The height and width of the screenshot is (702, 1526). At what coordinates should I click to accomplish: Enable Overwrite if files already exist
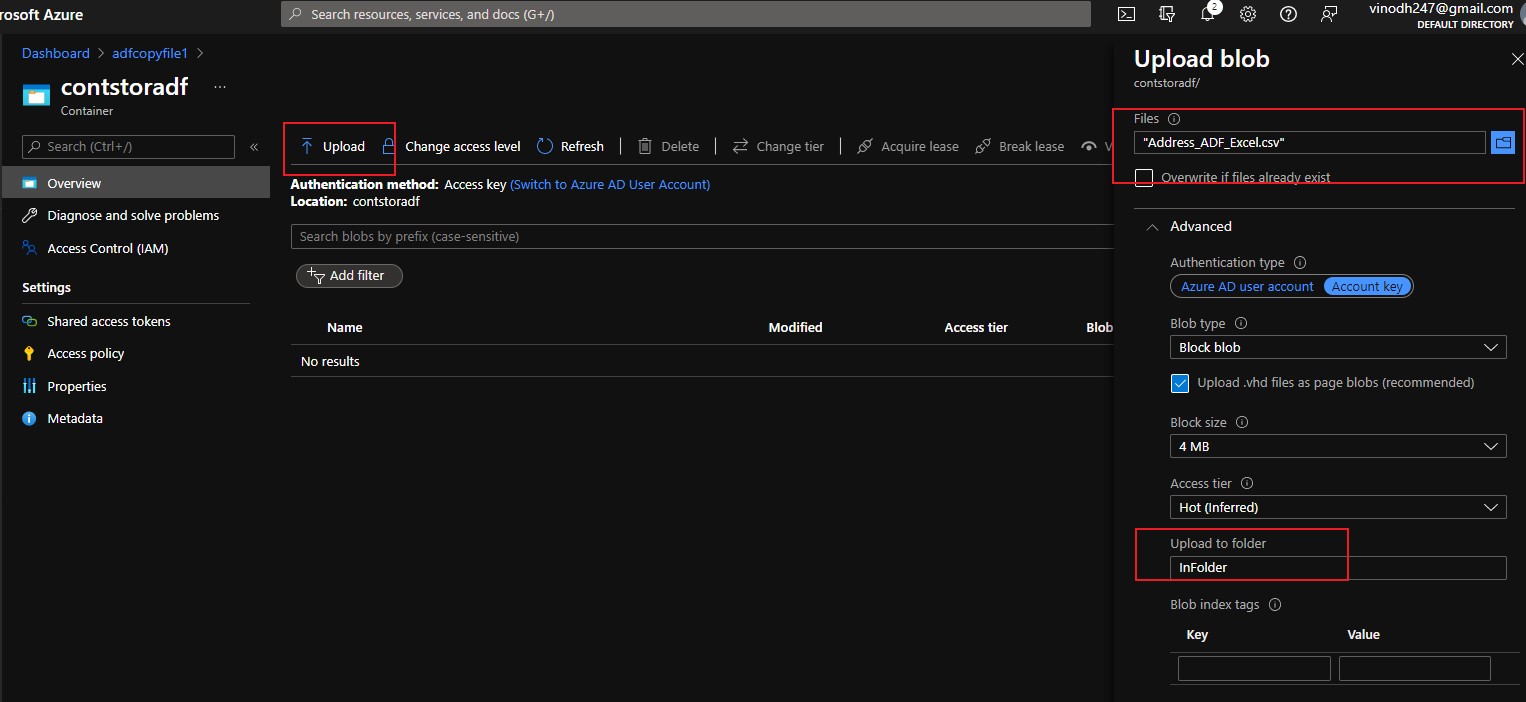point(1143,178)
